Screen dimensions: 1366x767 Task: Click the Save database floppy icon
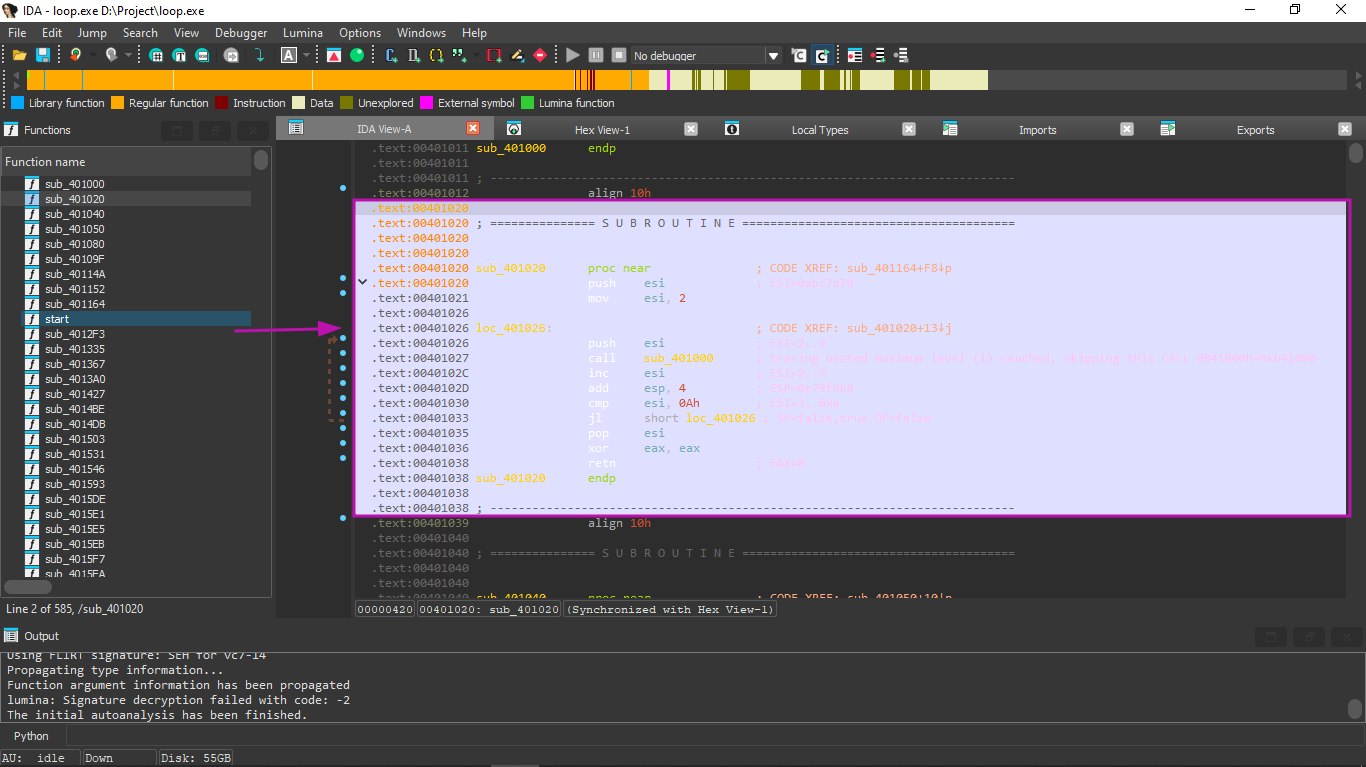(x=43, y=55)
